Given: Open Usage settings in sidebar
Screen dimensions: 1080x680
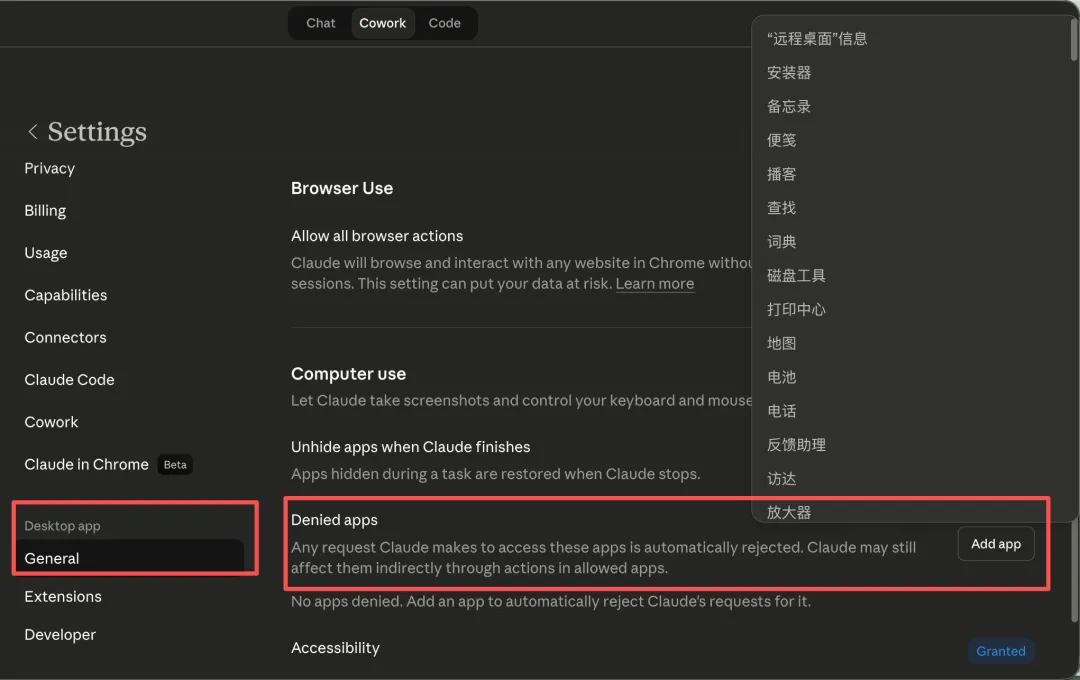Looking at the screenshot, I should (x=46, y=253).
